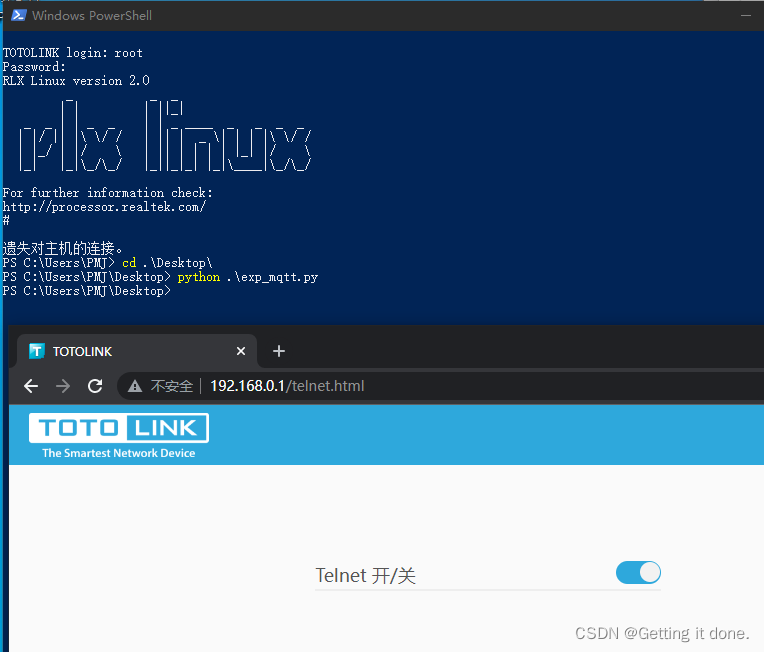Go back in the browser
The image size is (764, 652).
[31, 386]
